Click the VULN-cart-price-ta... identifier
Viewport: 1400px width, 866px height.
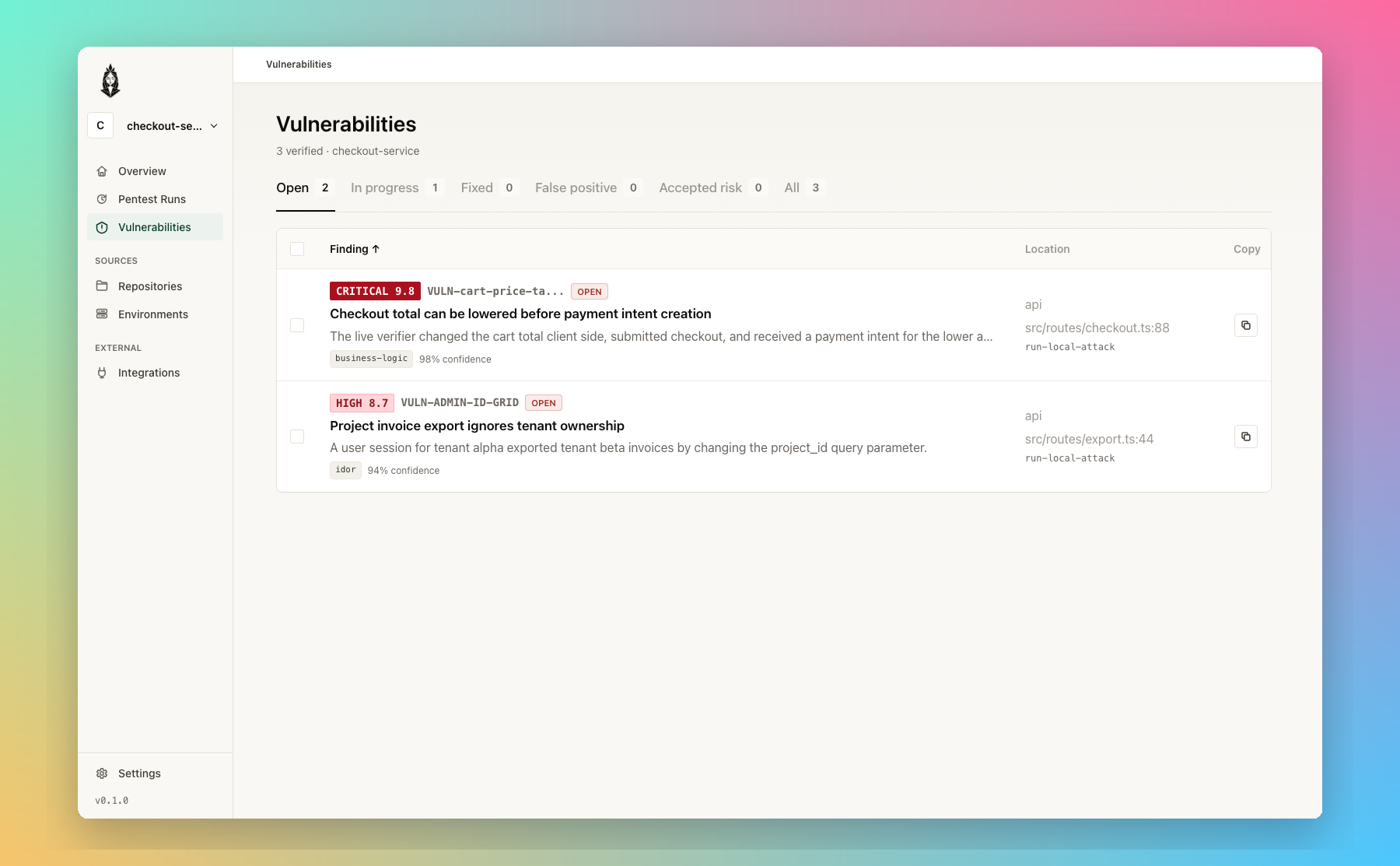(495, 291)
